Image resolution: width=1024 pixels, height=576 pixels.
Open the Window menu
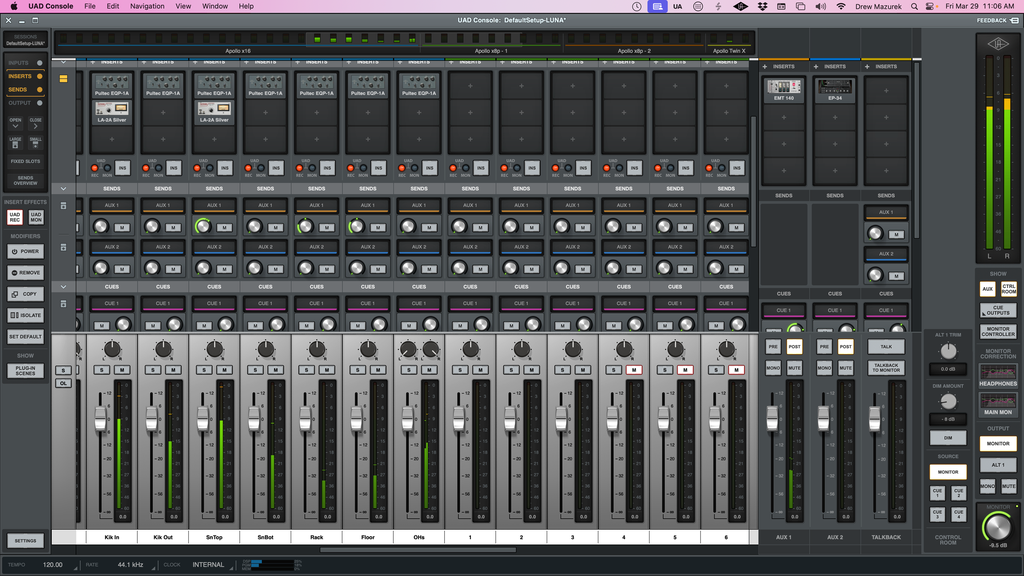point(215,7)
